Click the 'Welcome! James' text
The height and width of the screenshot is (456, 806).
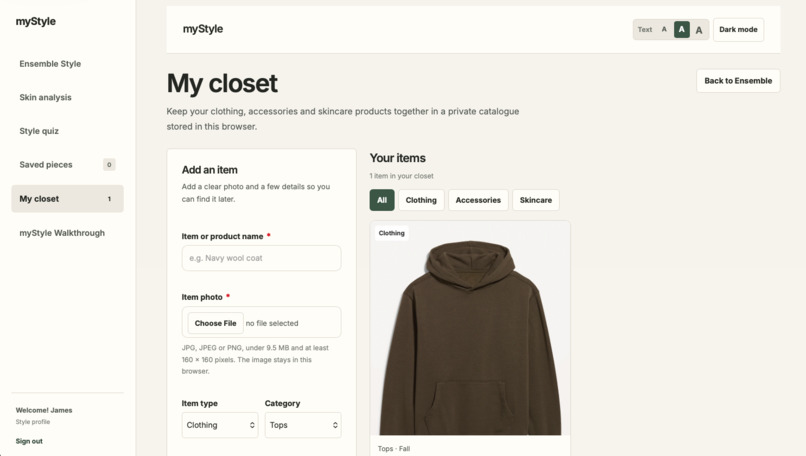tap(44, 410)
